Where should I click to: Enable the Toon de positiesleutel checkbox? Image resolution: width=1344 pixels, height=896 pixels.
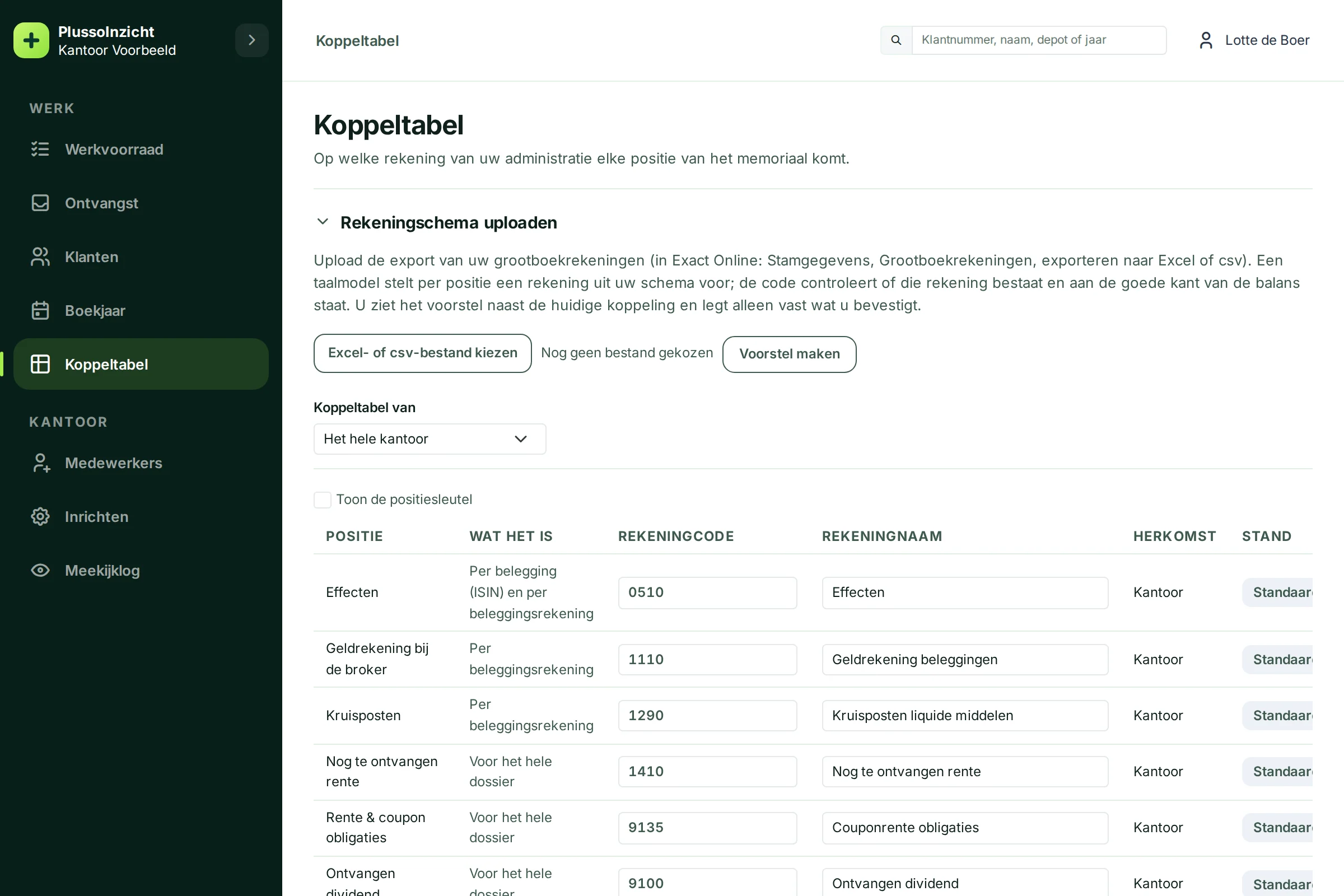pyautogui.click(x=323, y=500)
